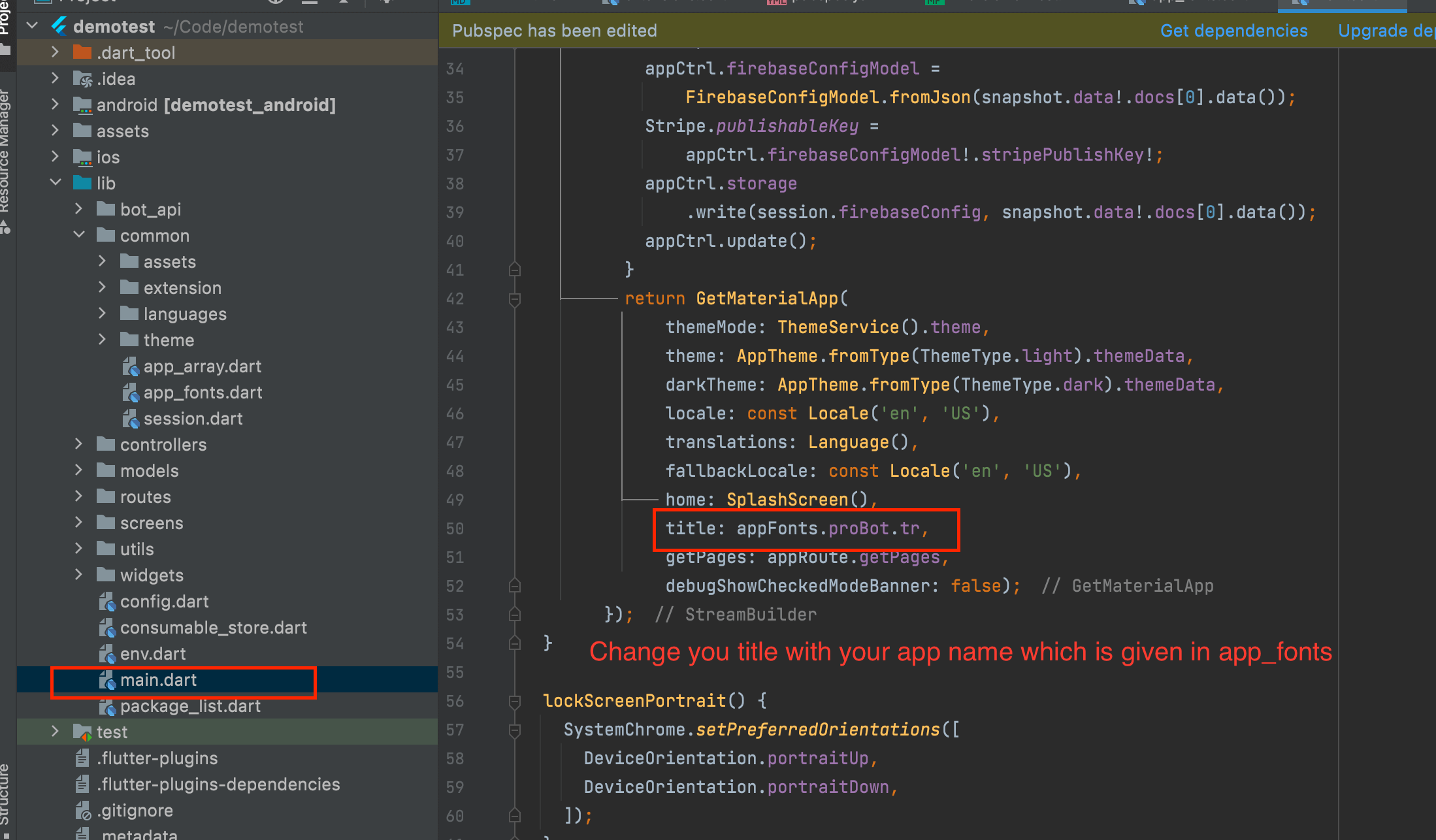Click the file icon beside .gitignore

click(x=82, y=810)
